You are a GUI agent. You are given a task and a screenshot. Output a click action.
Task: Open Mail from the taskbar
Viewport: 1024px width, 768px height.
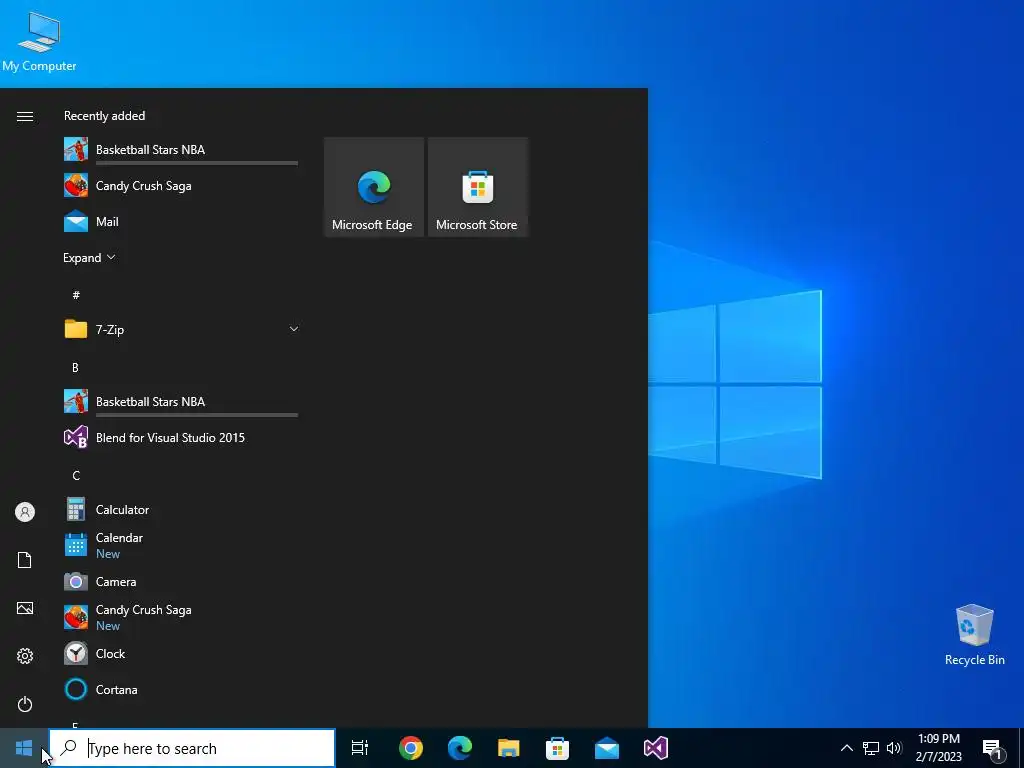[607, 748]
